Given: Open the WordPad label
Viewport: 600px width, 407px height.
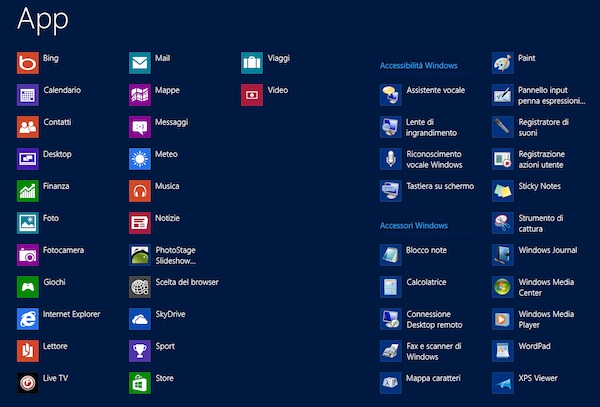Looking at the screenshot, I should pyautogui.click(x=534, y=346).
